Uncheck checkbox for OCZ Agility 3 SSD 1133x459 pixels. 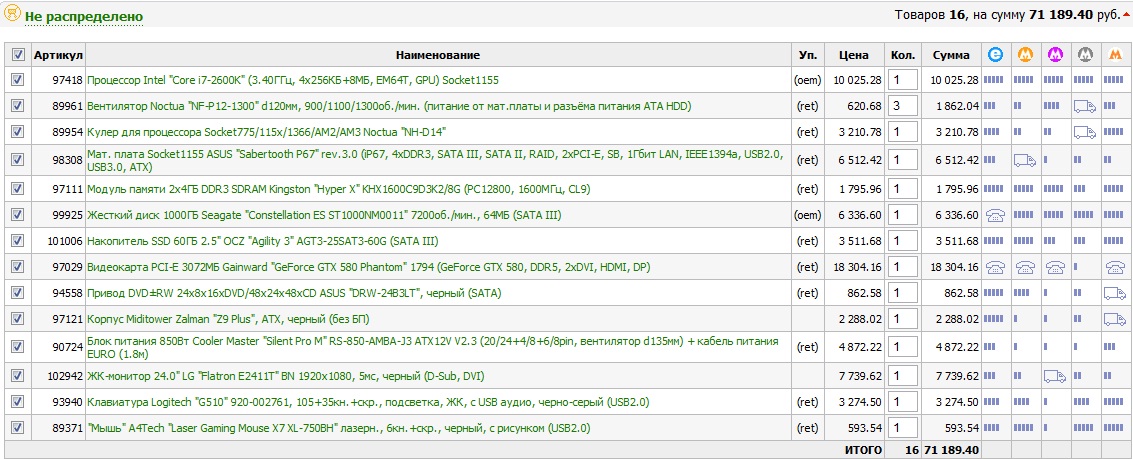(17, 241)
